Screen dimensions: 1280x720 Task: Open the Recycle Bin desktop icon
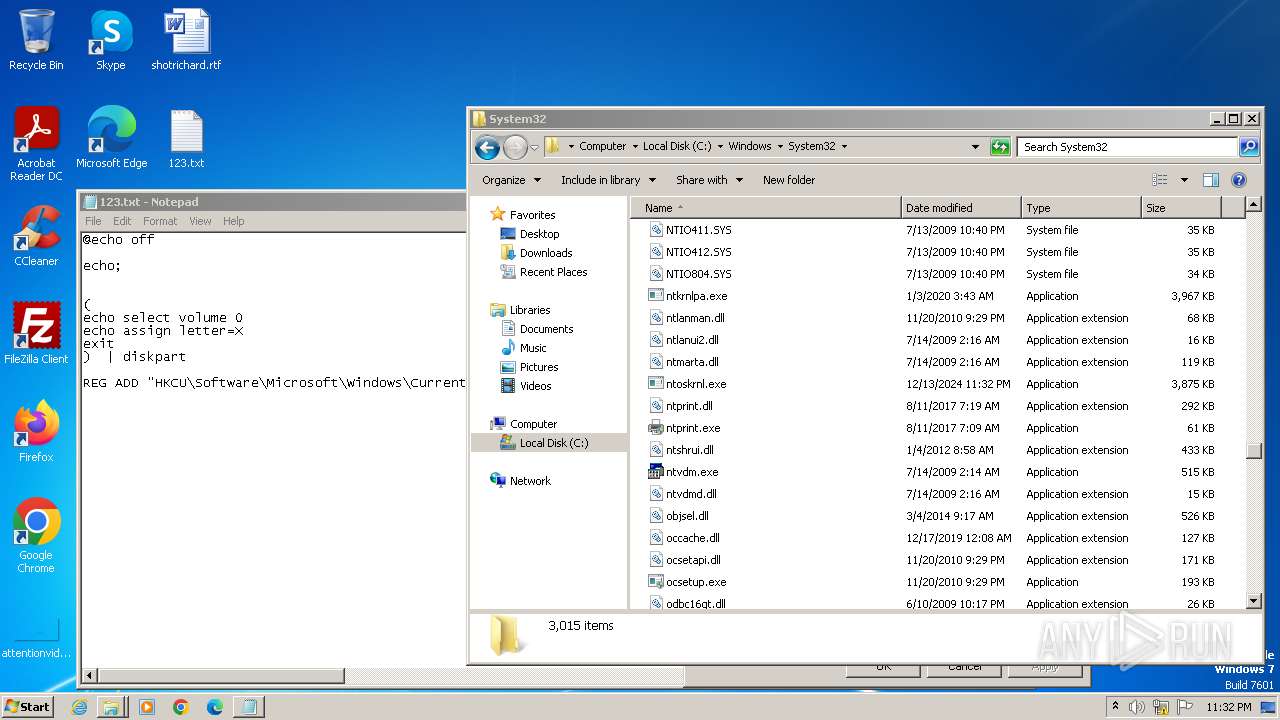pyautogui.click(x=36, y=40)
